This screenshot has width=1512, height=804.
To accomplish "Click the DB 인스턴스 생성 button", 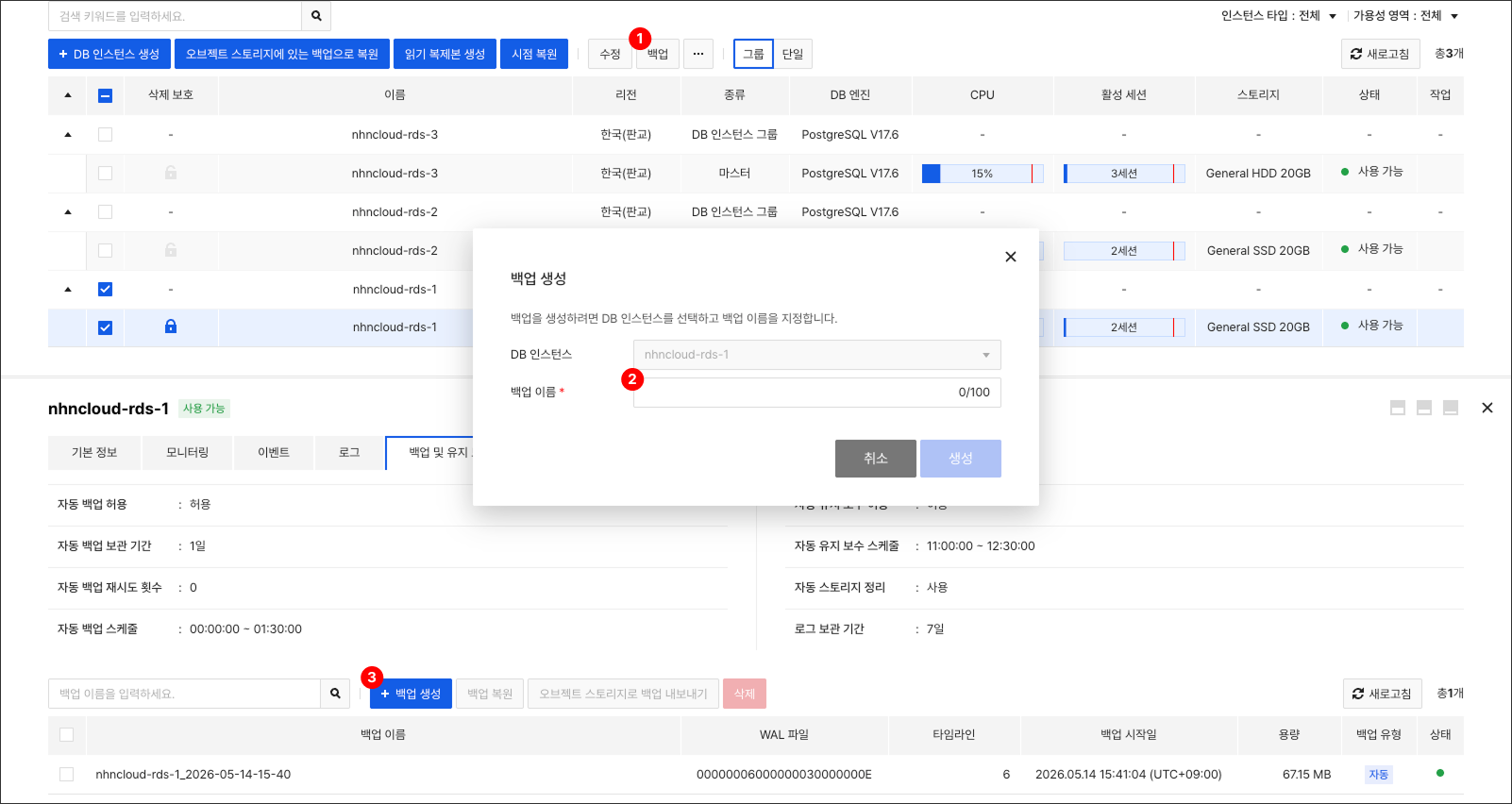I will point(109,54).
